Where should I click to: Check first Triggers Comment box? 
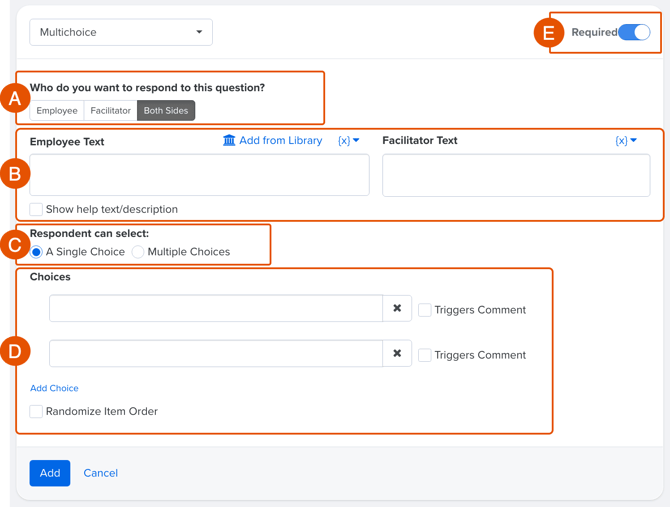pos(425,310)
